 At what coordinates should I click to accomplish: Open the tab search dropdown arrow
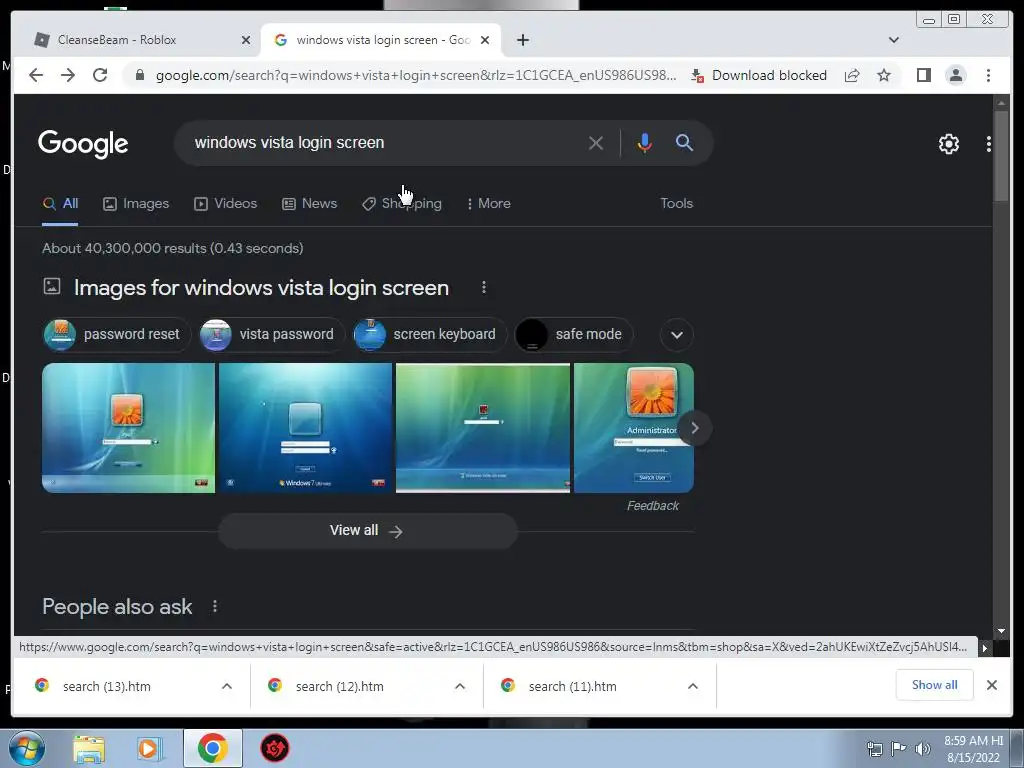pyautogui.click(x=893, y=40)
